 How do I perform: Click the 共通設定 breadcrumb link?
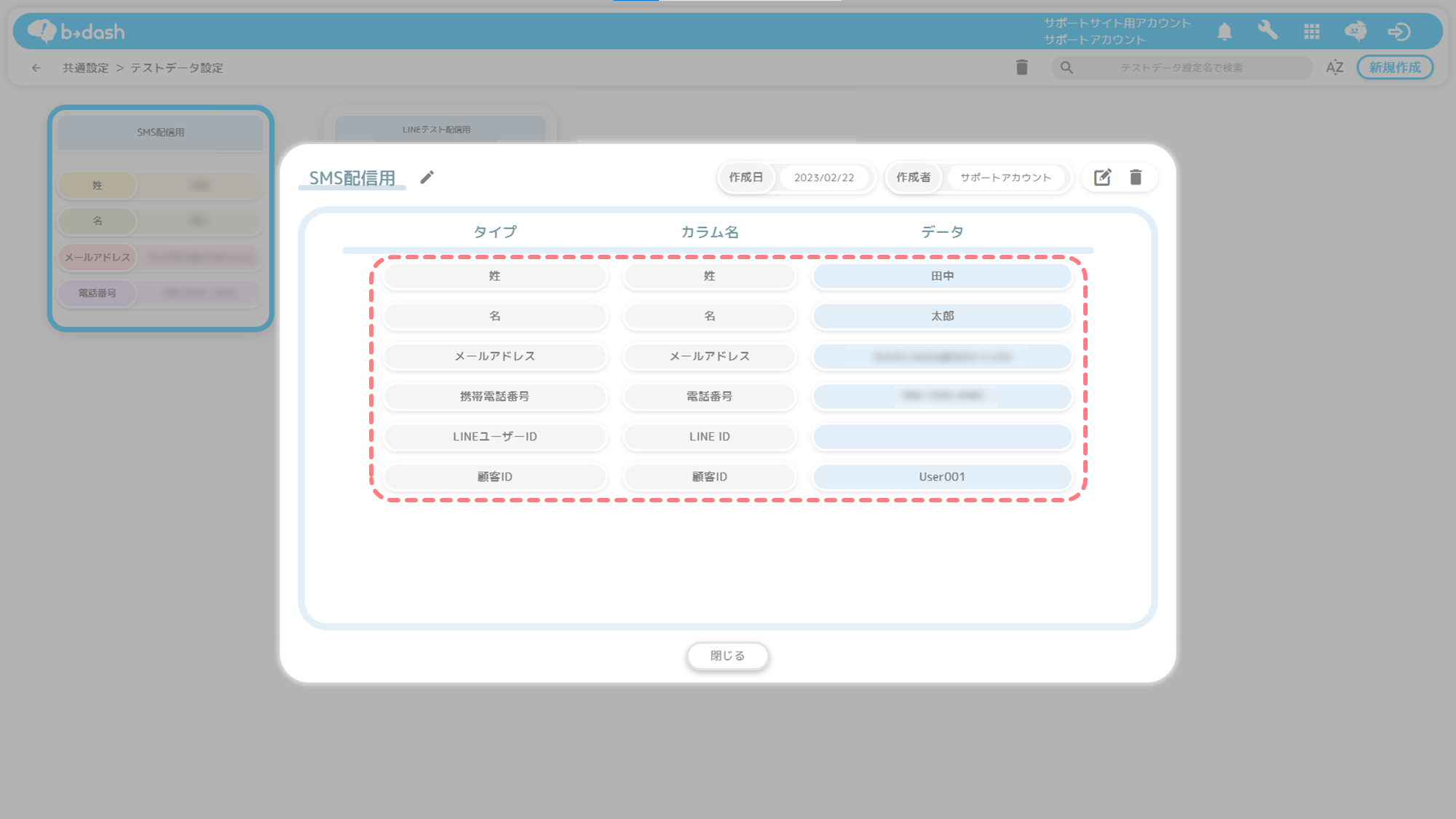(85, 68)
